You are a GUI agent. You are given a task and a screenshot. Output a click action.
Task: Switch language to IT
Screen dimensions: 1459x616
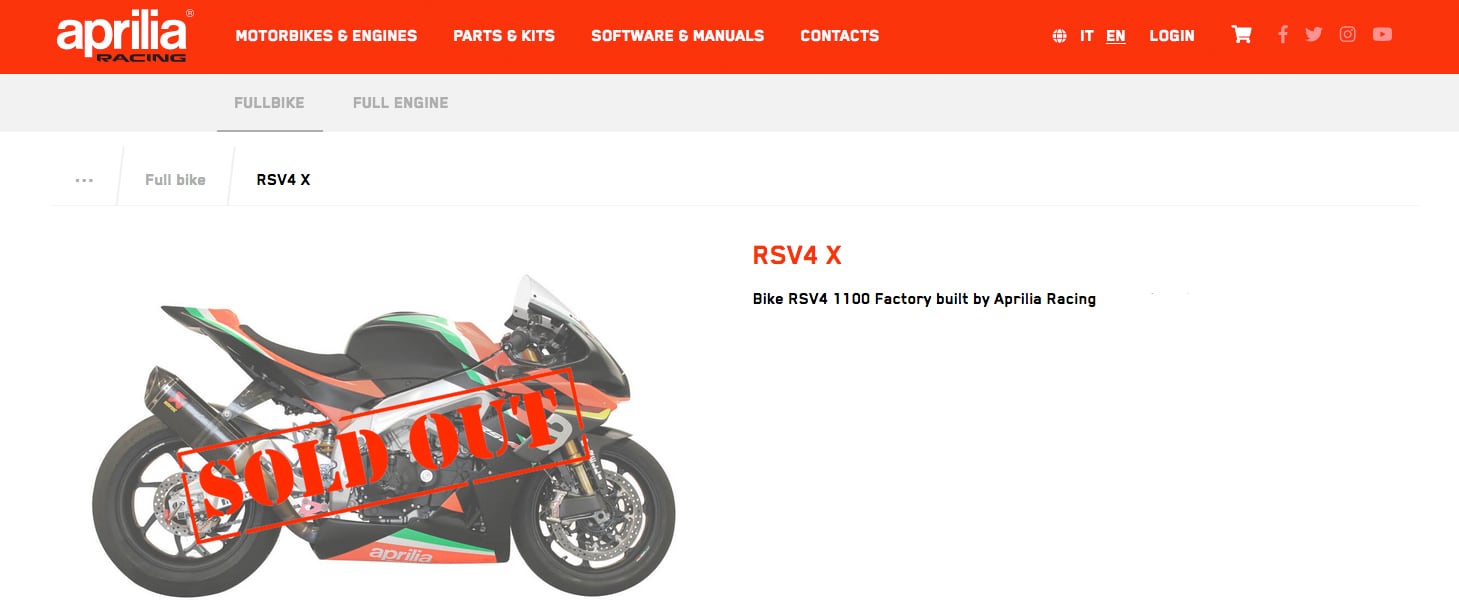[1087, 36]
